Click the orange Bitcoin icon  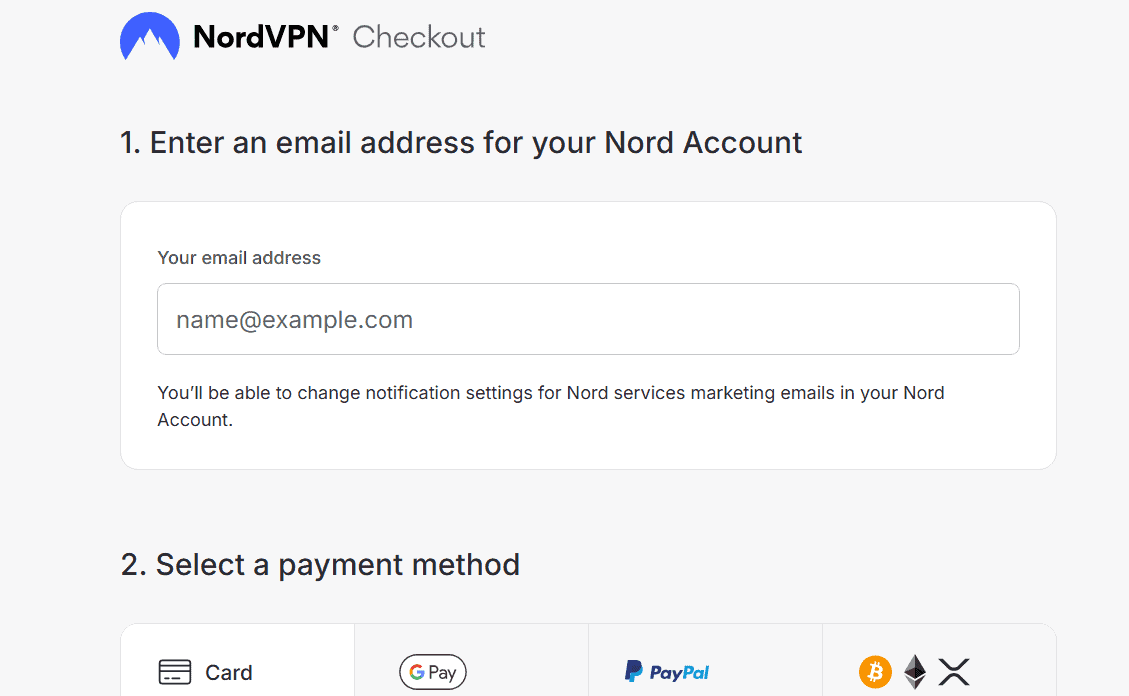875,672
